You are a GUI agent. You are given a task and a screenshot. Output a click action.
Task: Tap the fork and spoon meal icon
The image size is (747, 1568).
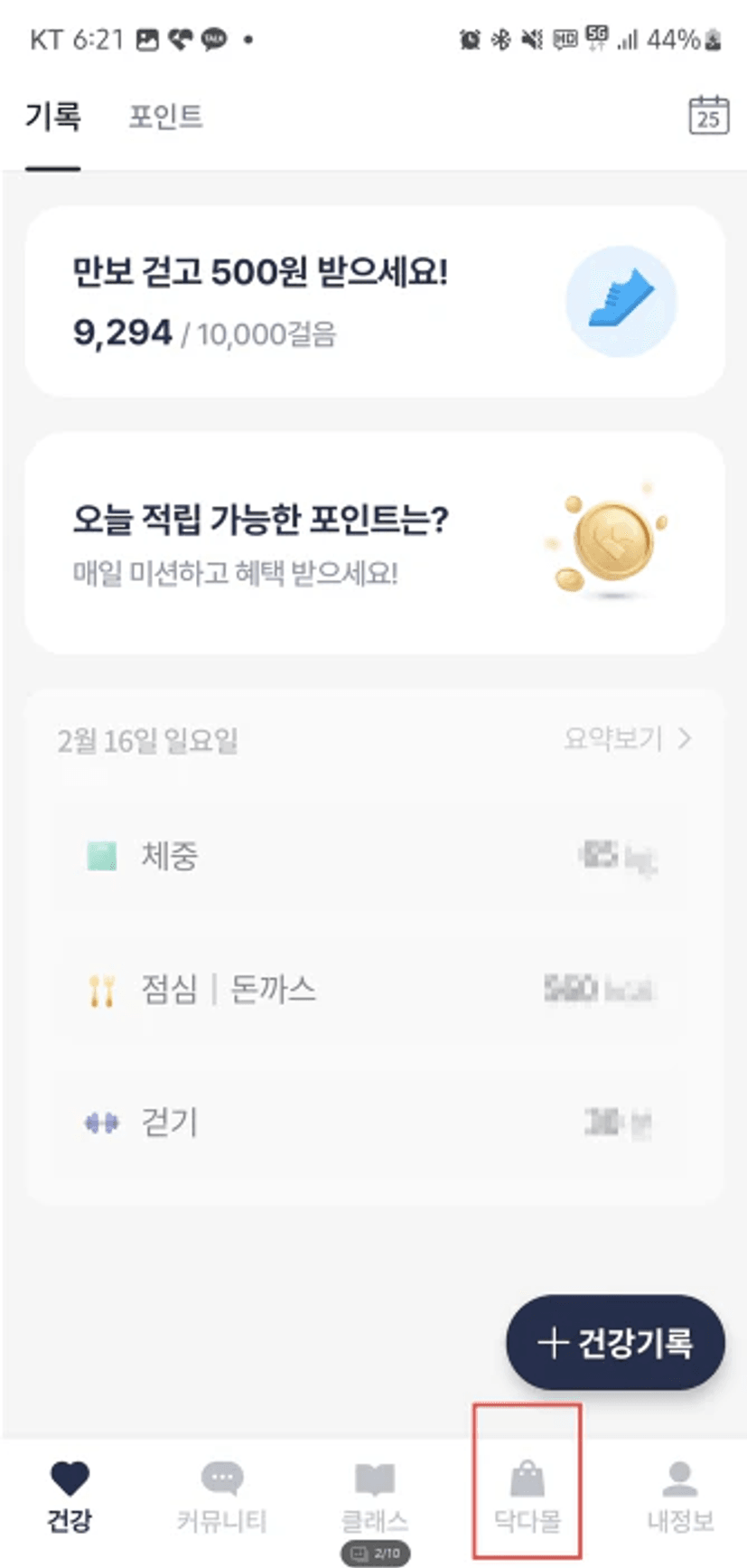click(x=101, y=991)
